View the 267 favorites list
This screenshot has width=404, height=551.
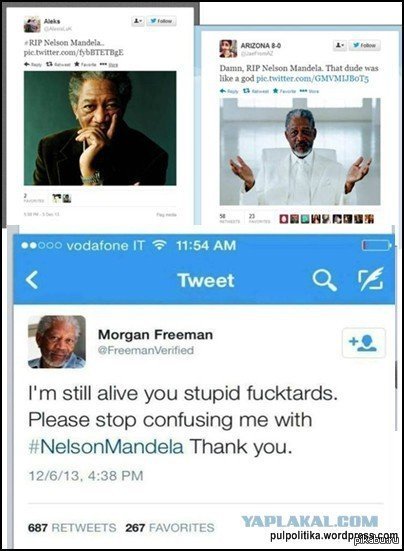coord(170,527)
